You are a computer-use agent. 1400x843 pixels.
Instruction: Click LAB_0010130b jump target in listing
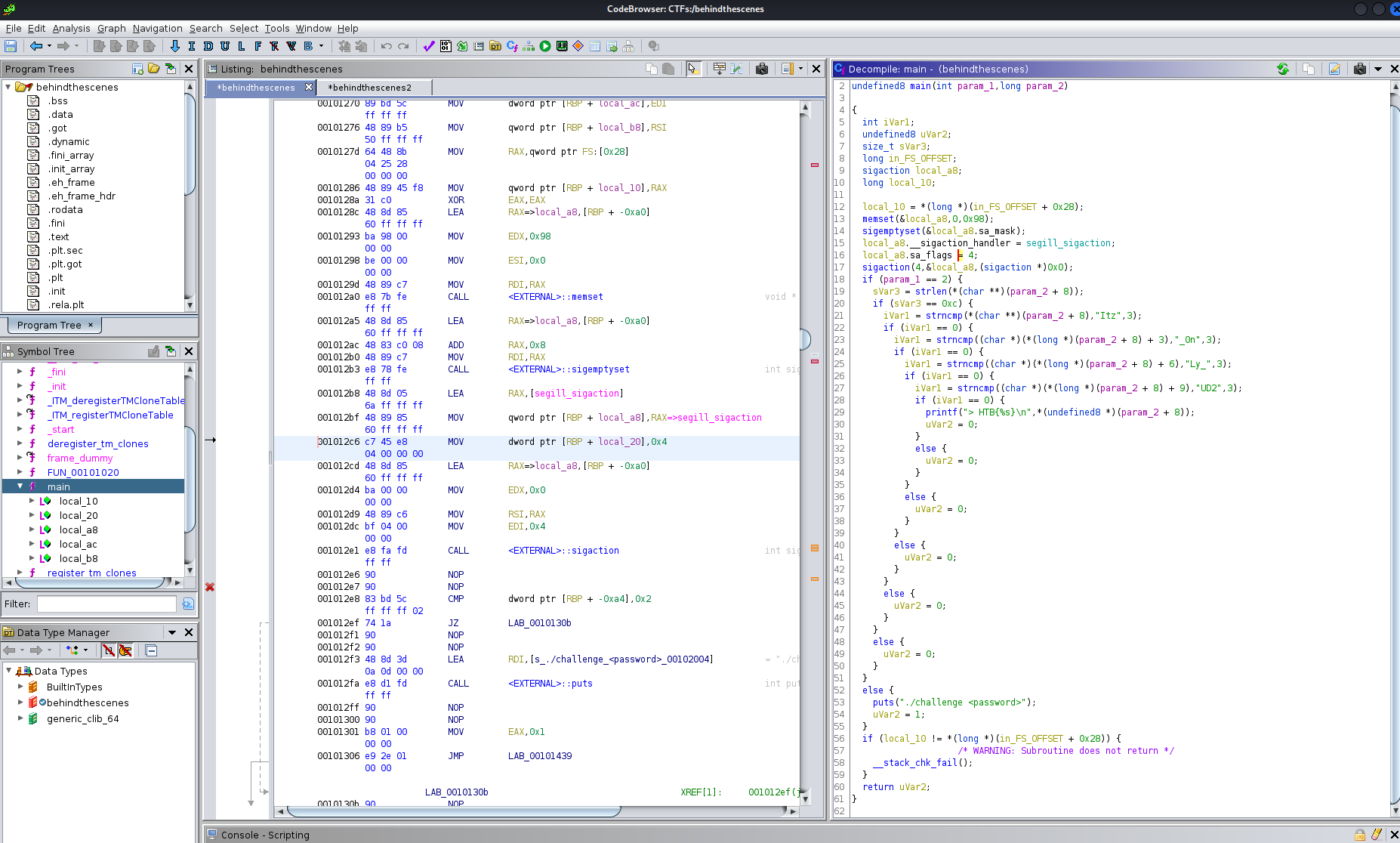click(540, 623)
